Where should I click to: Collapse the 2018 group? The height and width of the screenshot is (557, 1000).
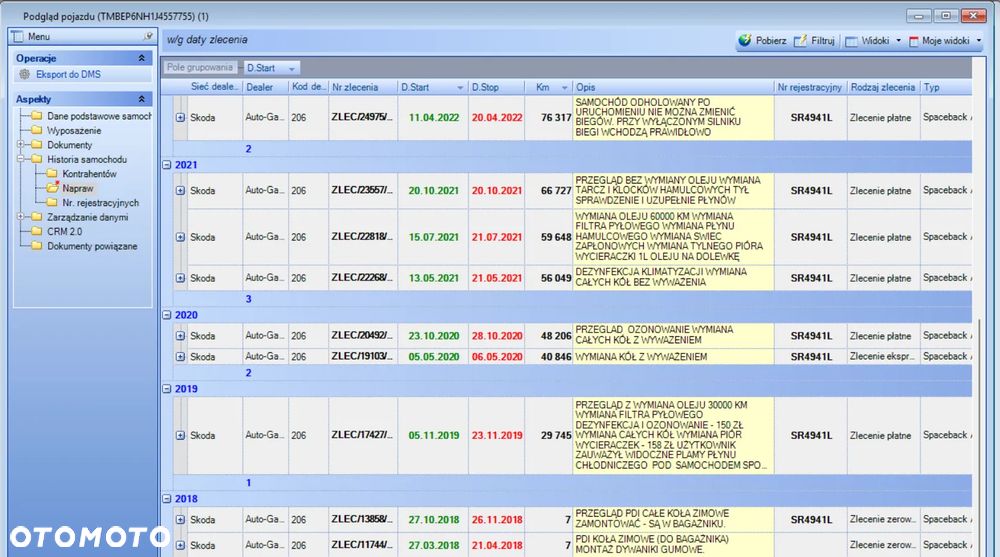(x=166, y=499)
